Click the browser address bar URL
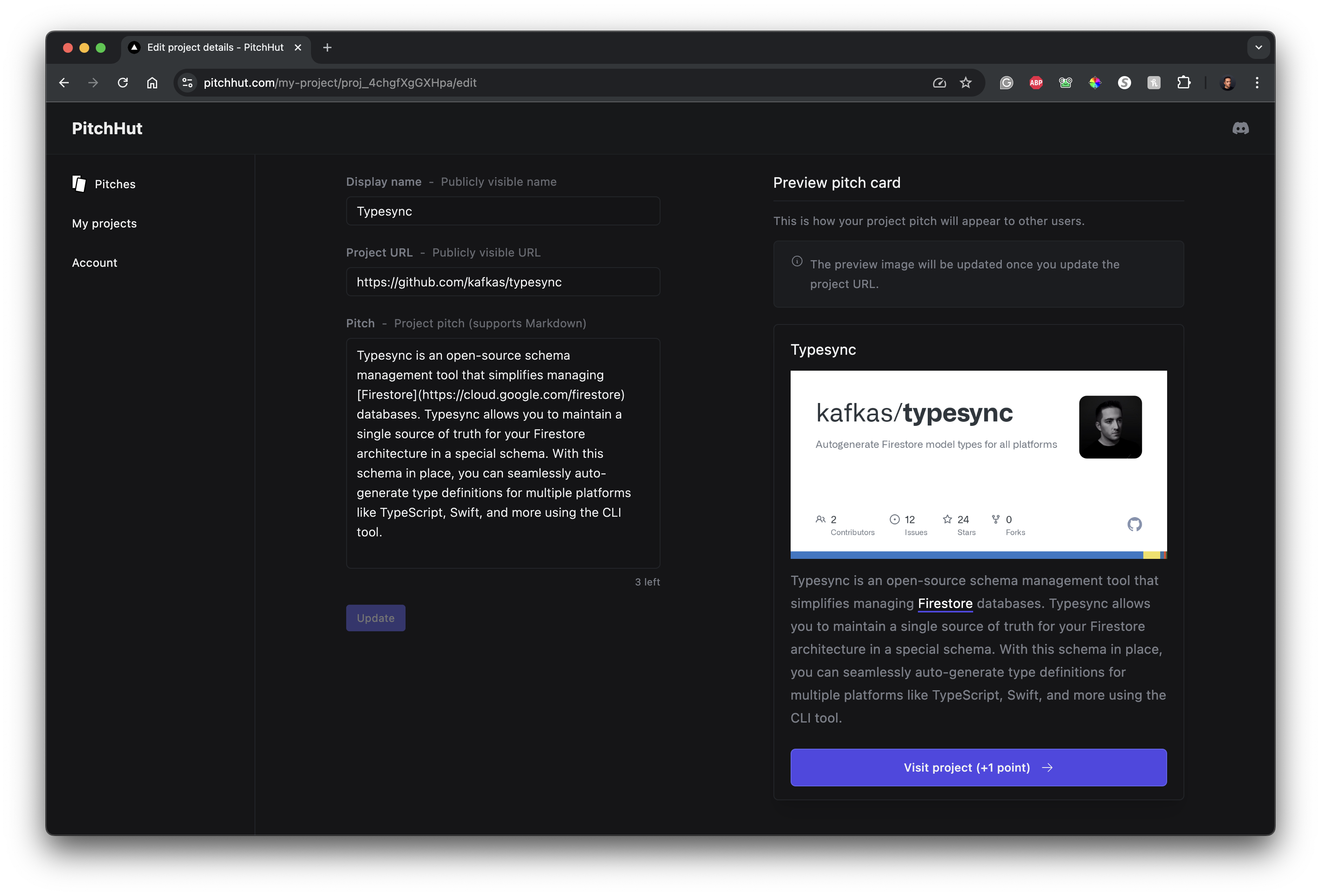 (x=340, y=83)
